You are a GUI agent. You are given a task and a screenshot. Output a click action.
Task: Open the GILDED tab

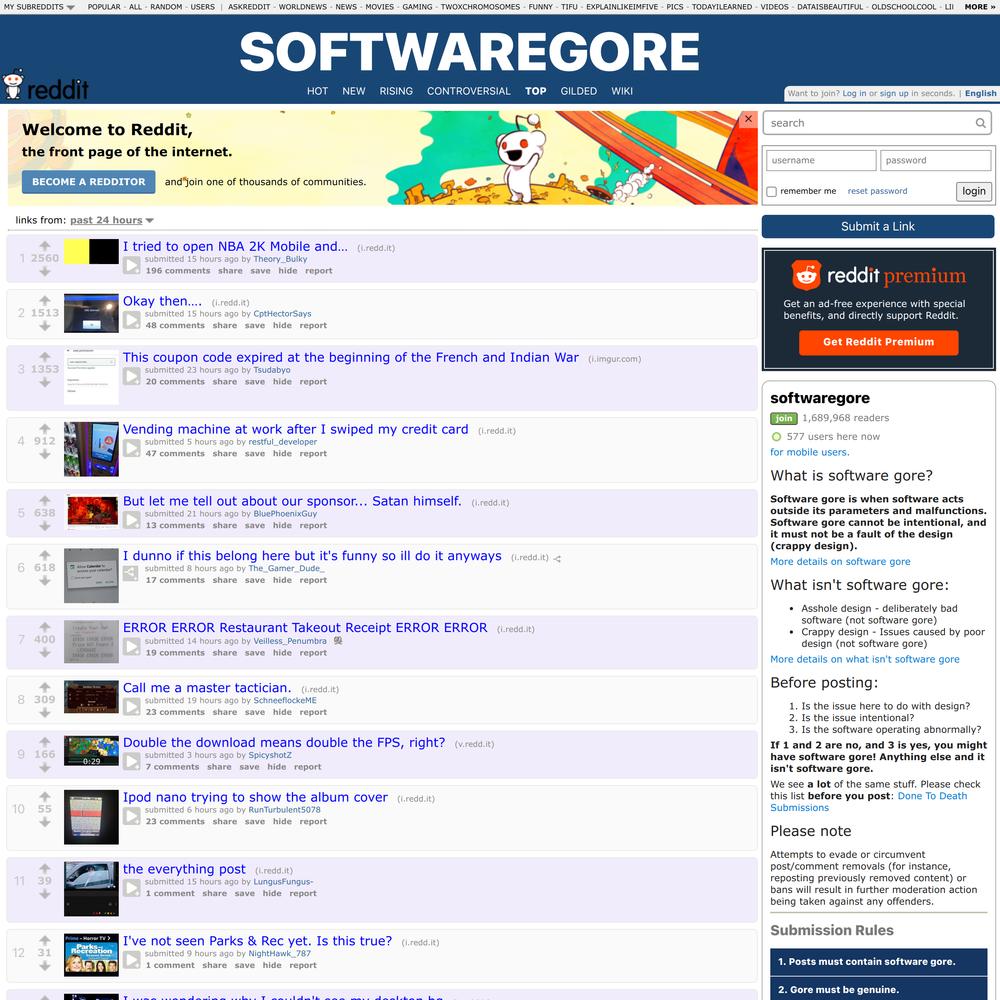578,91
